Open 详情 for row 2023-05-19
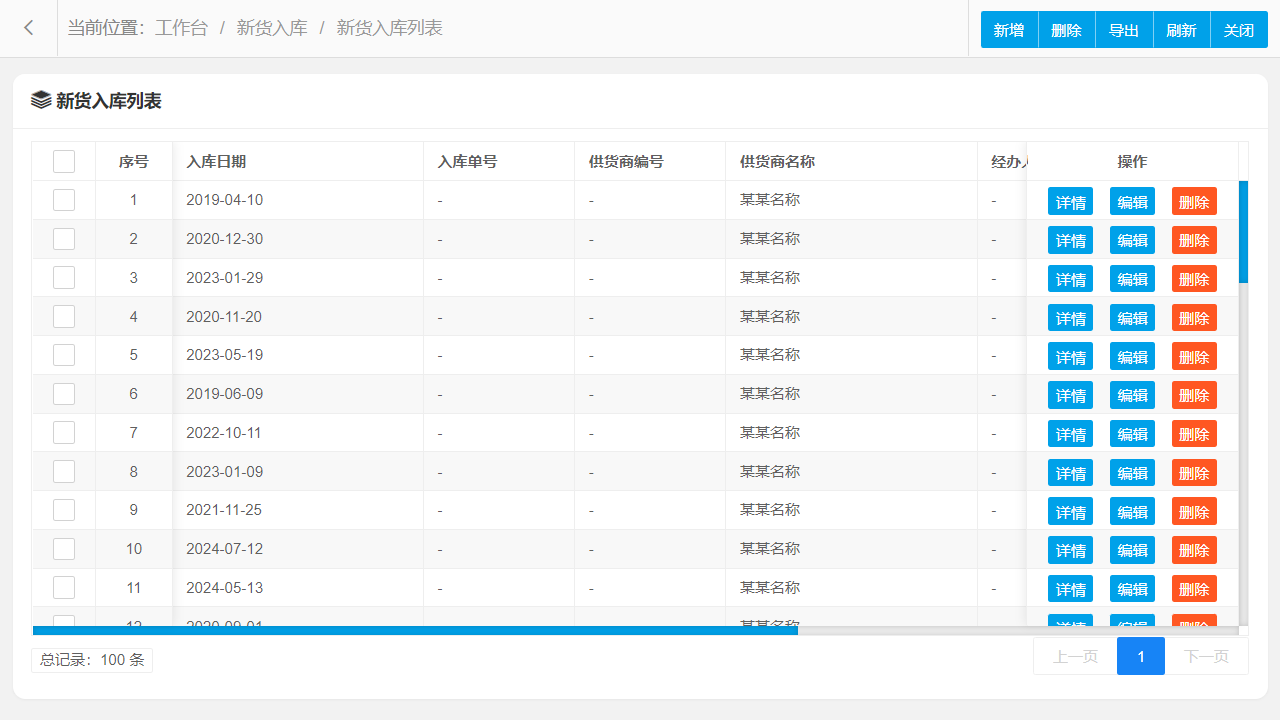 coord(1070,356)
